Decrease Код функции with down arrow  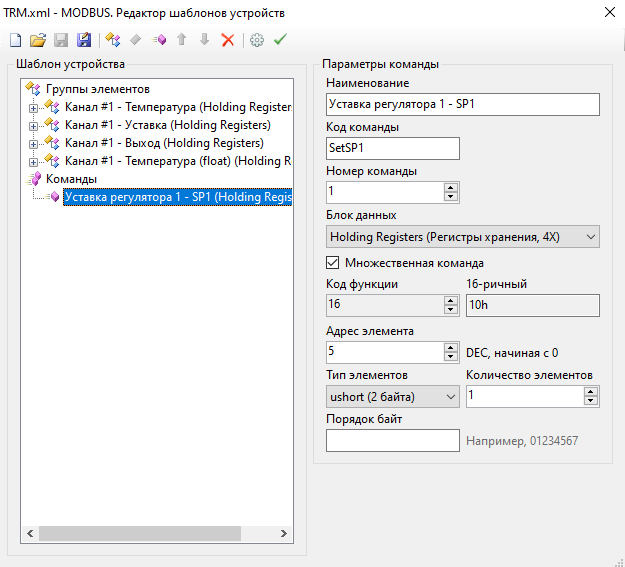[450, 310]
